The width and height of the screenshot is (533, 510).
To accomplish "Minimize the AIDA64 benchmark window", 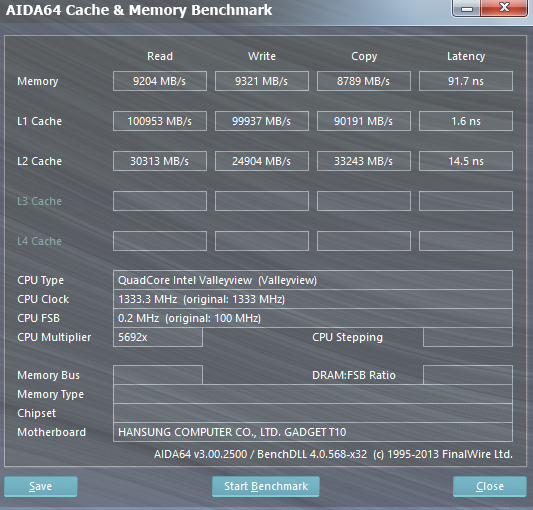I will coord(467,8).
